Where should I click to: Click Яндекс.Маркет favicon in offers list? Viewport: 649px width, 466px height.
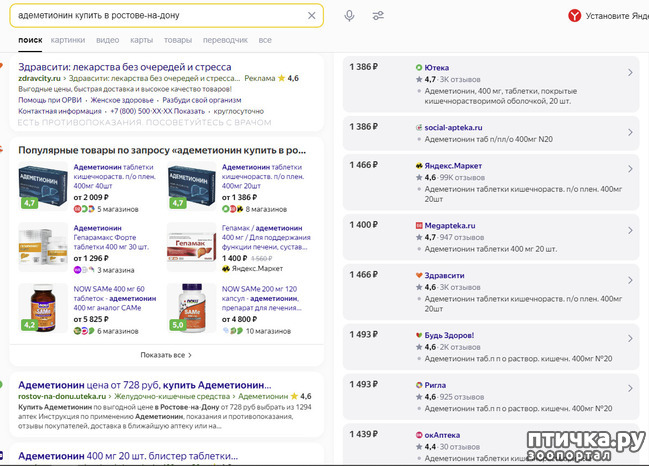pyautogui.click(x=419, y=166)
